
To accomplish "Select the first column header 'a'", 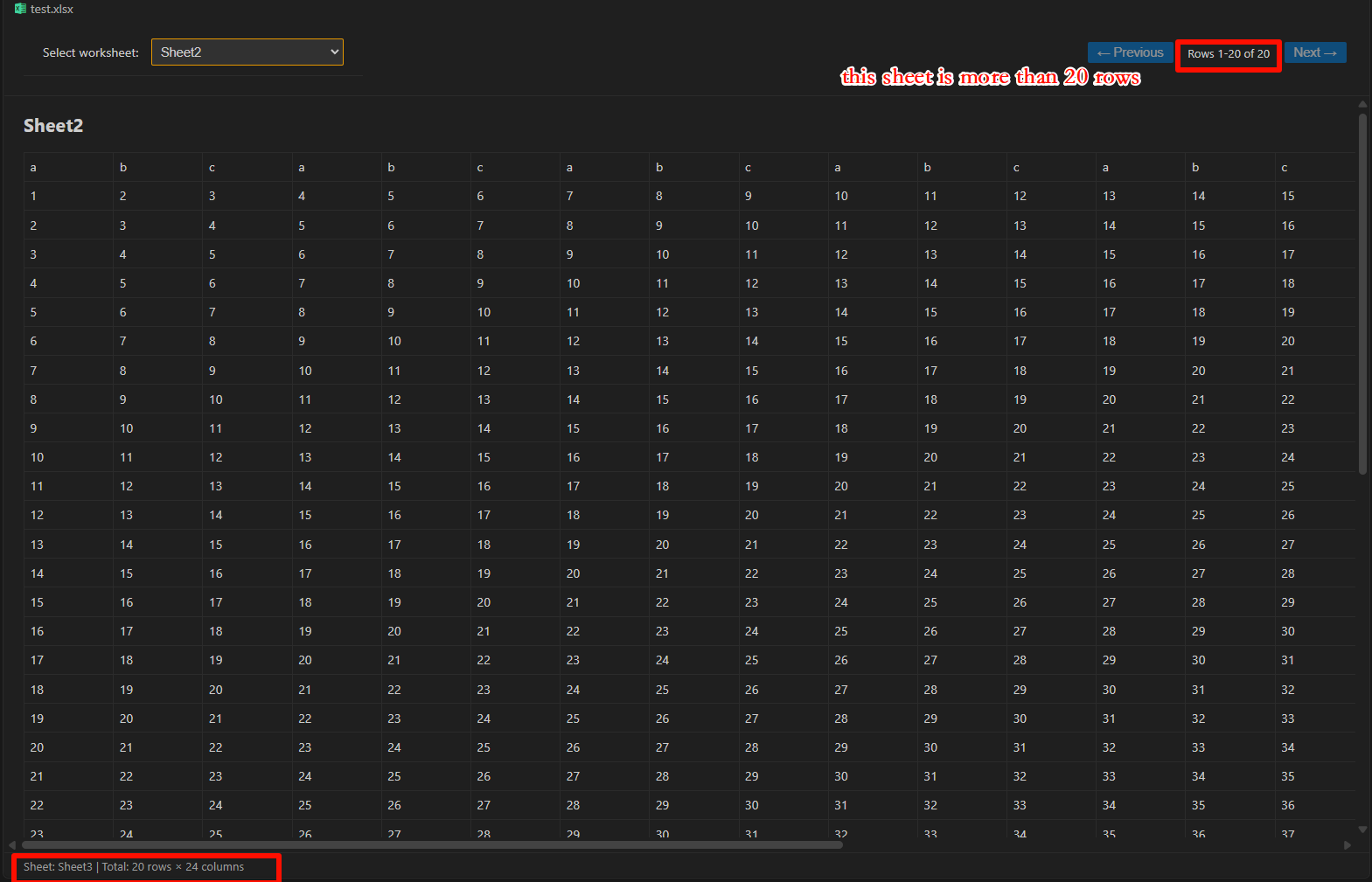I will tap(33, 168).
